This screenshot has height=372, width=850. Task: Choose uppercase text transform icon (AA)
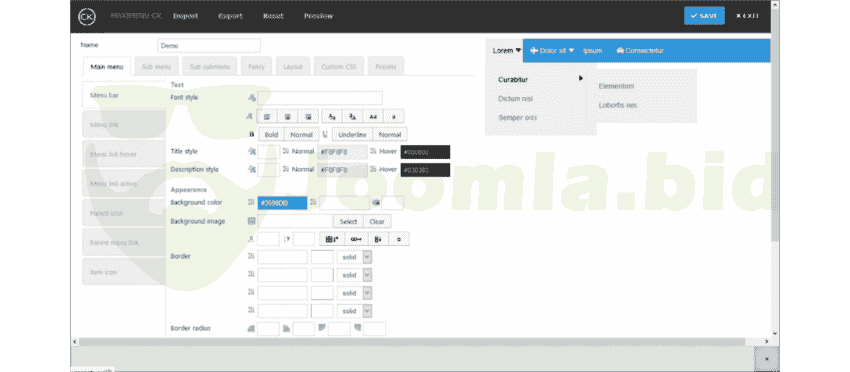tap(373, 117)
